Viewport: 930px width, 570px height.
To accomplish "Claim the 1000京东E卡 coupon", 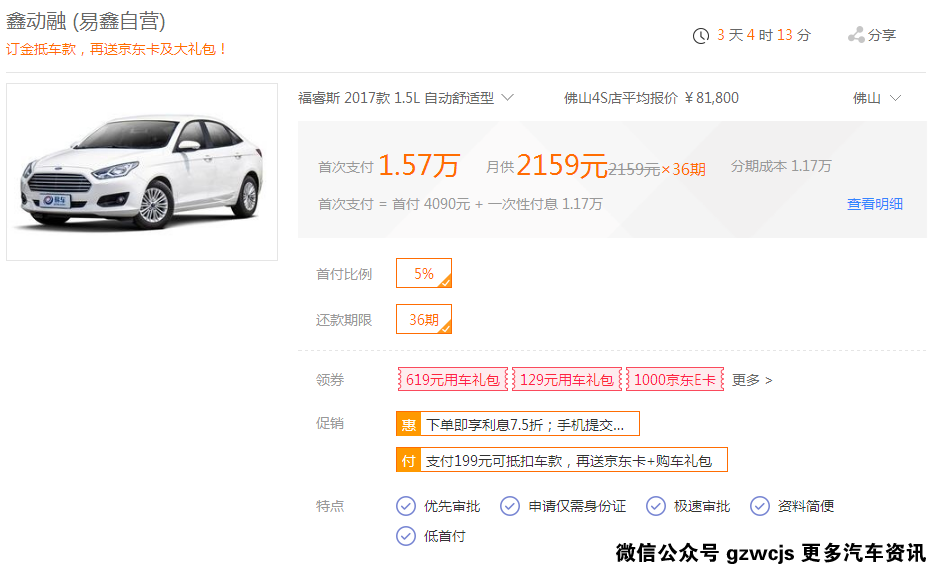I will (x=675, y=380).
